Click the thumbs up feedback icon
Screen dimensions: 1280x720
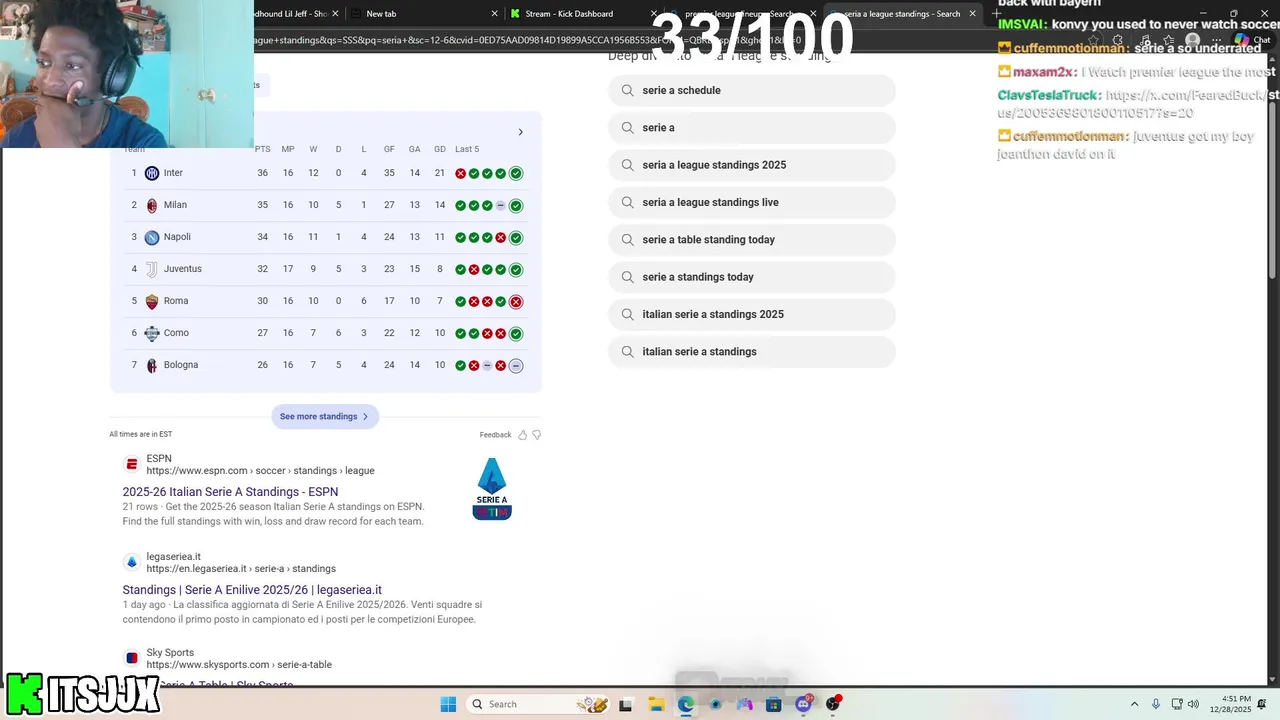click(x=522, y=435)
